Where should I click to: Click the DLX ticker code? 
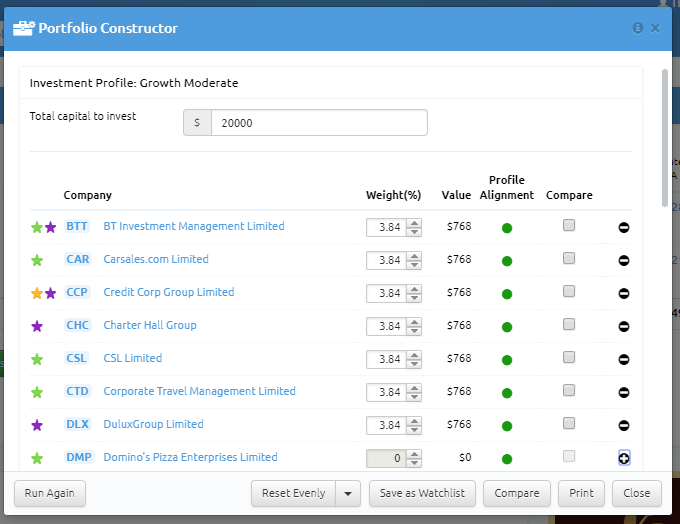click(x=78, y=424)
